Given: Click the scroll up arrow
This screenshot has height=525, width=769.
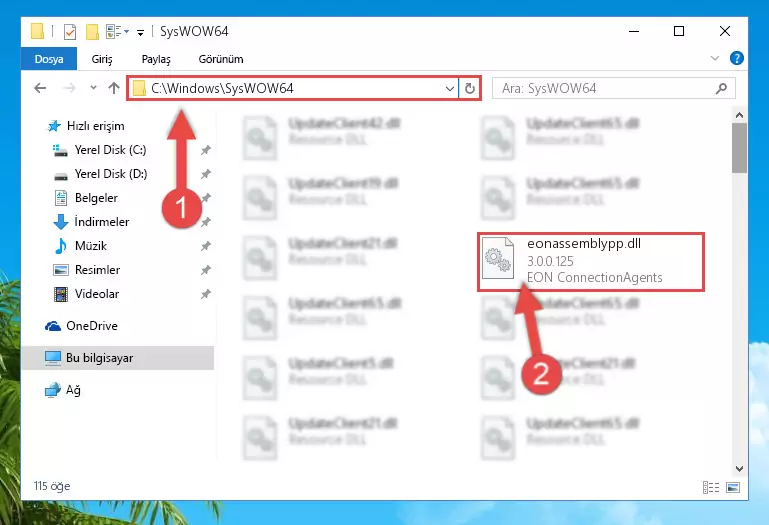Looking at the screenshot, I should (x=739, y=116).
